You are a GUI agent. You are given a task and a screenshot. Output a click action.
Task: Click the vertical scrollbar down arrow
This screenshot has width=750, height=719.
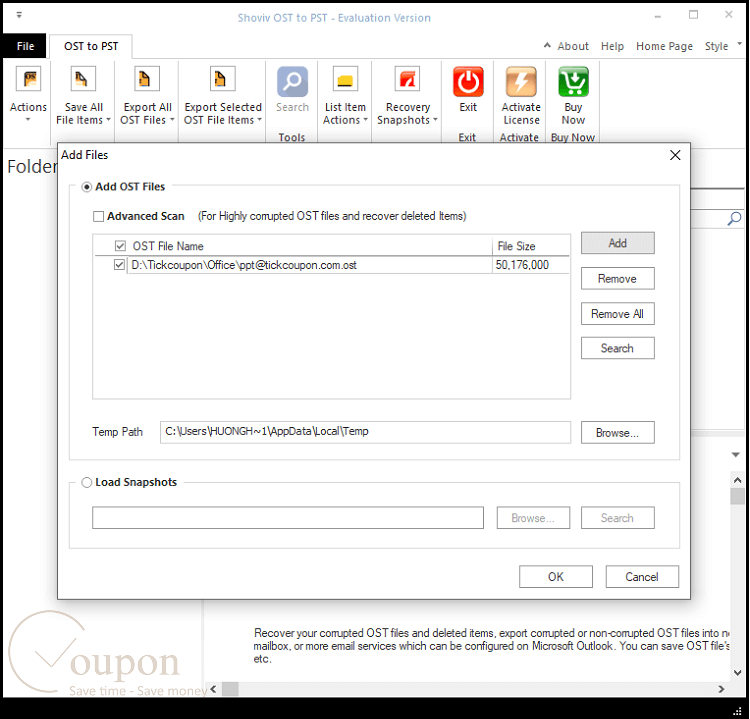point(737,673)
